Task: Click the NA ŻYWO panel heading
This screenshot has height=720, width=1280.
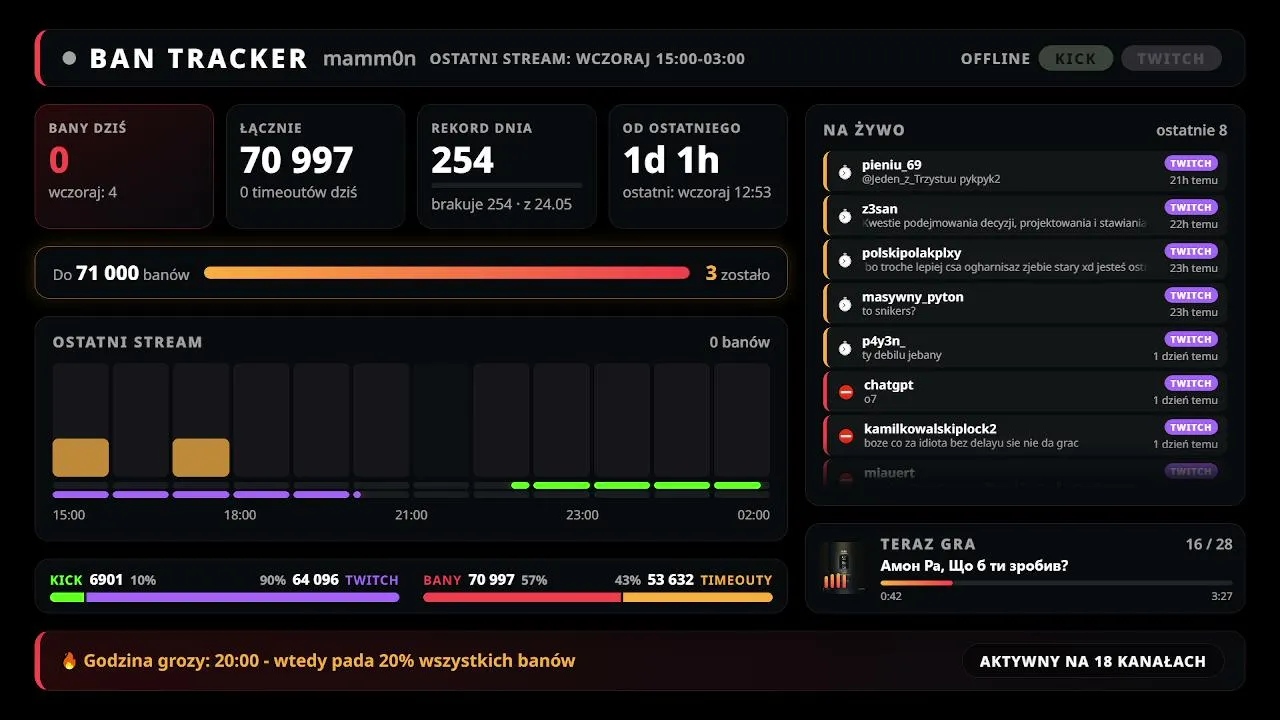Action: [x=864, y=130]
